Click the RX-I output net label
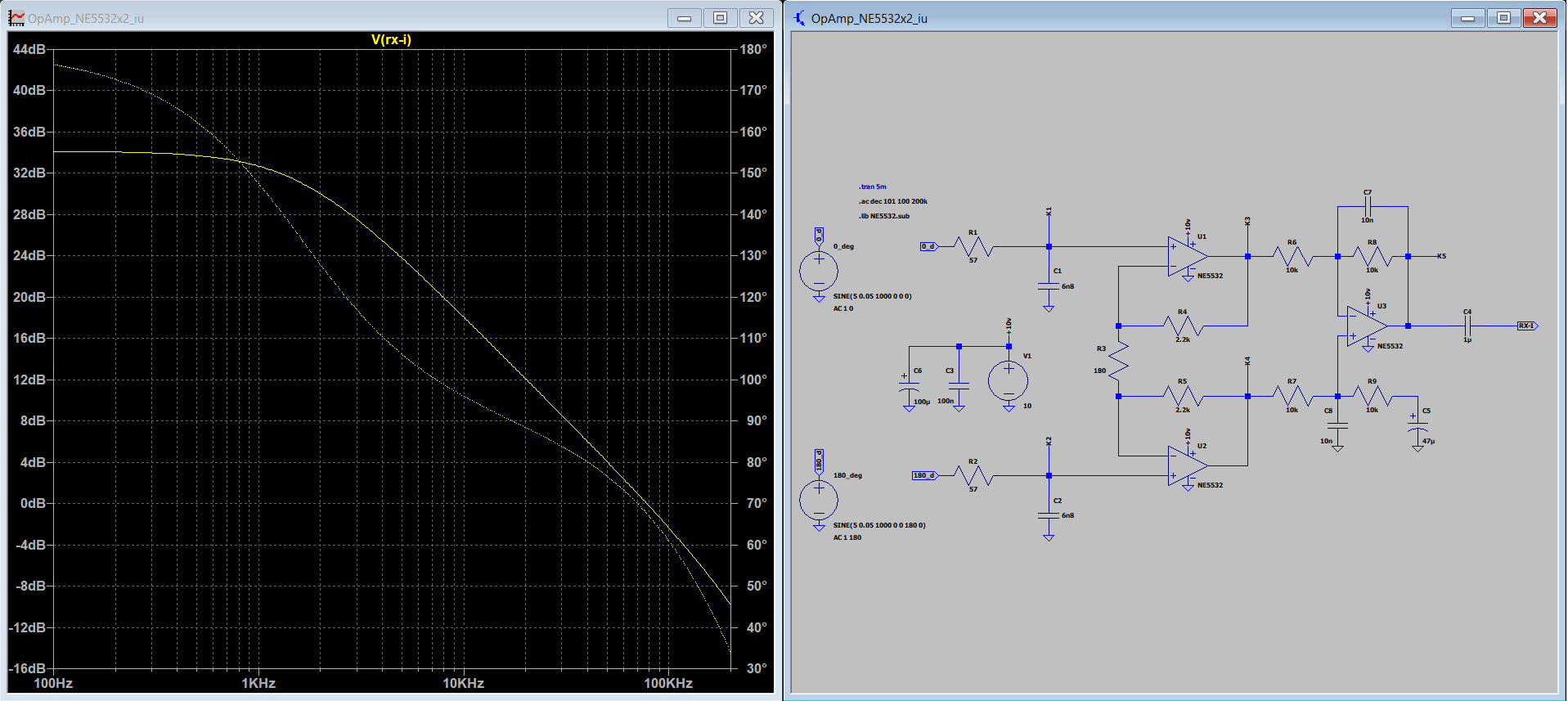This screenshot has width=1568, height=701. pyautogui.click(x=1526, y=326)
